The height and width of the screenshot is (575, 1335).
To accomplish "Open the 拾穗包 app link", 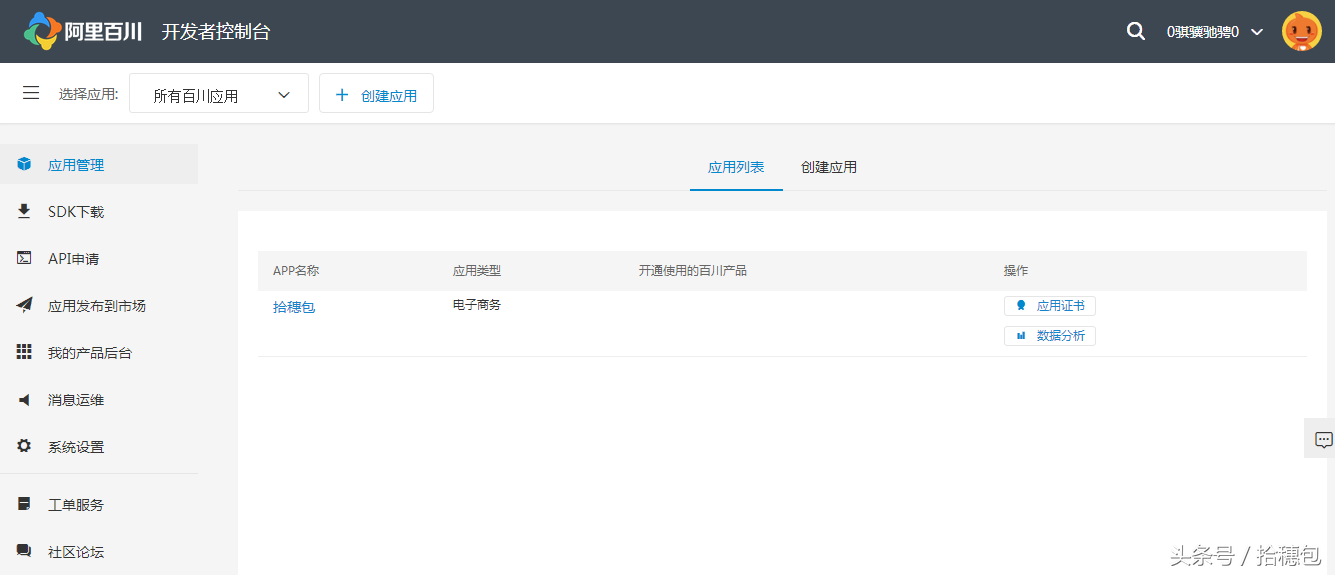I will tap(294, 307).
